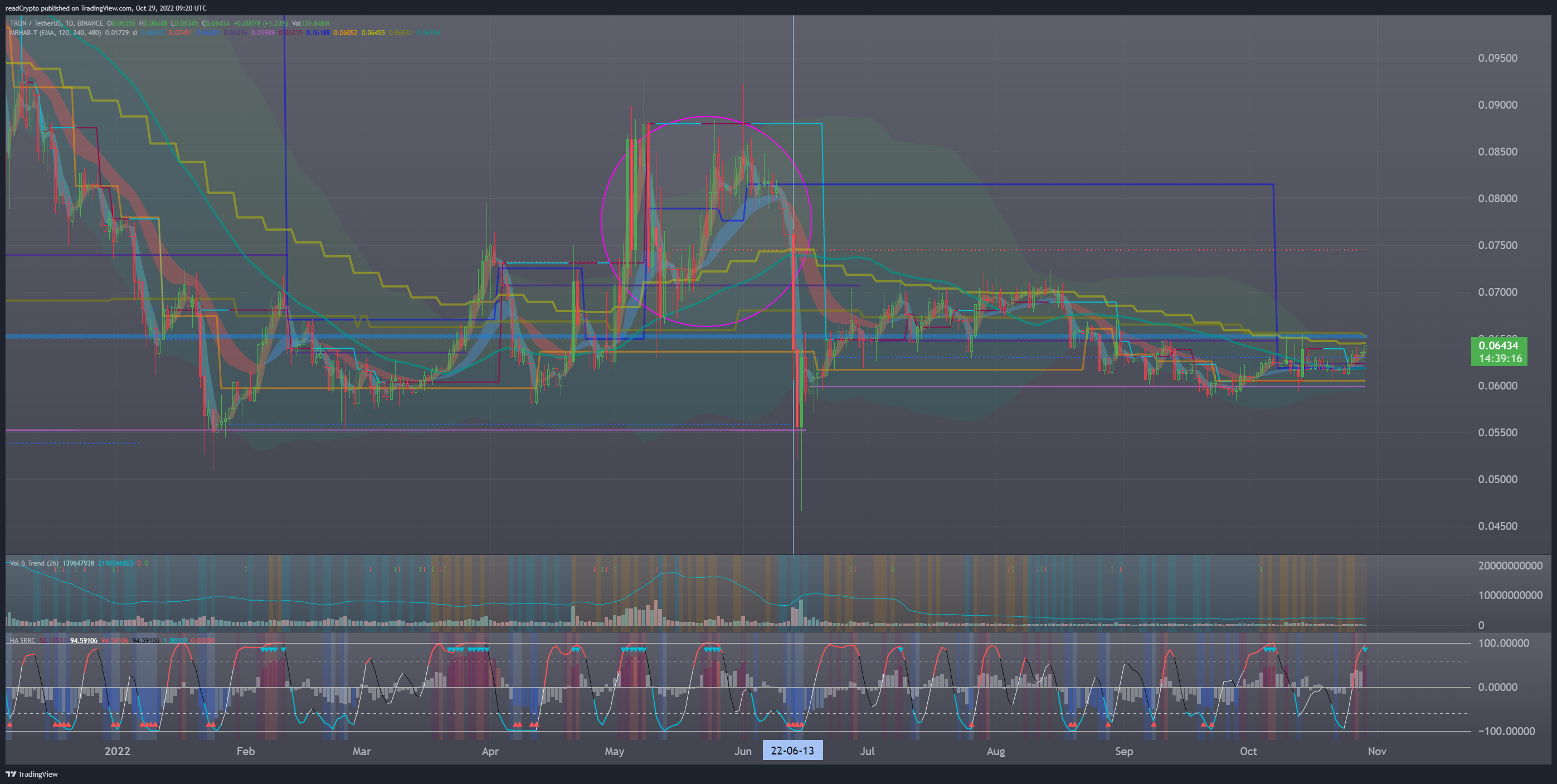Click the 'HA SRRC' indicator title
Image resolution: width=1557 pixels, height=784 pixels.
pyautogui.click(x=22, y=641)
